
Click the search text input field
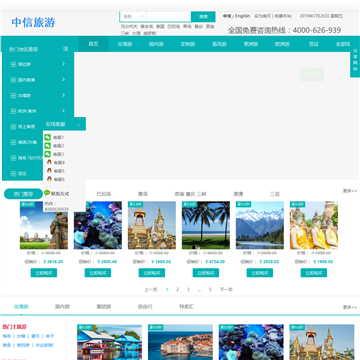169,16
